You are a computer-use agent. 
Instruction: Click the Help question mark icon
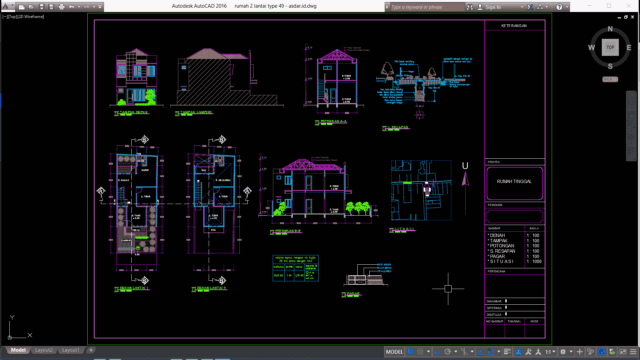click(559, 7)
